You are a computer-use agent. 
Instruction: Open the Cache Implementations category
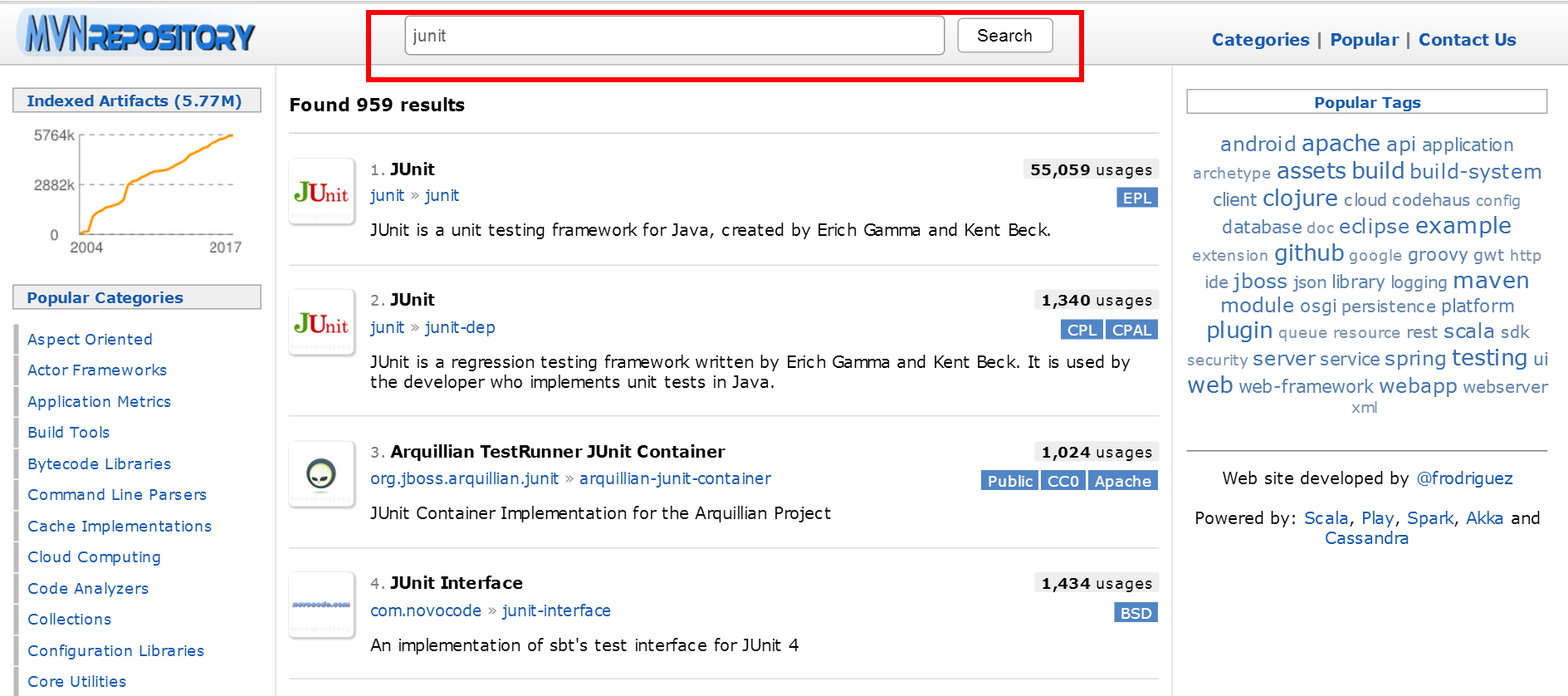(x=120, y=526)
